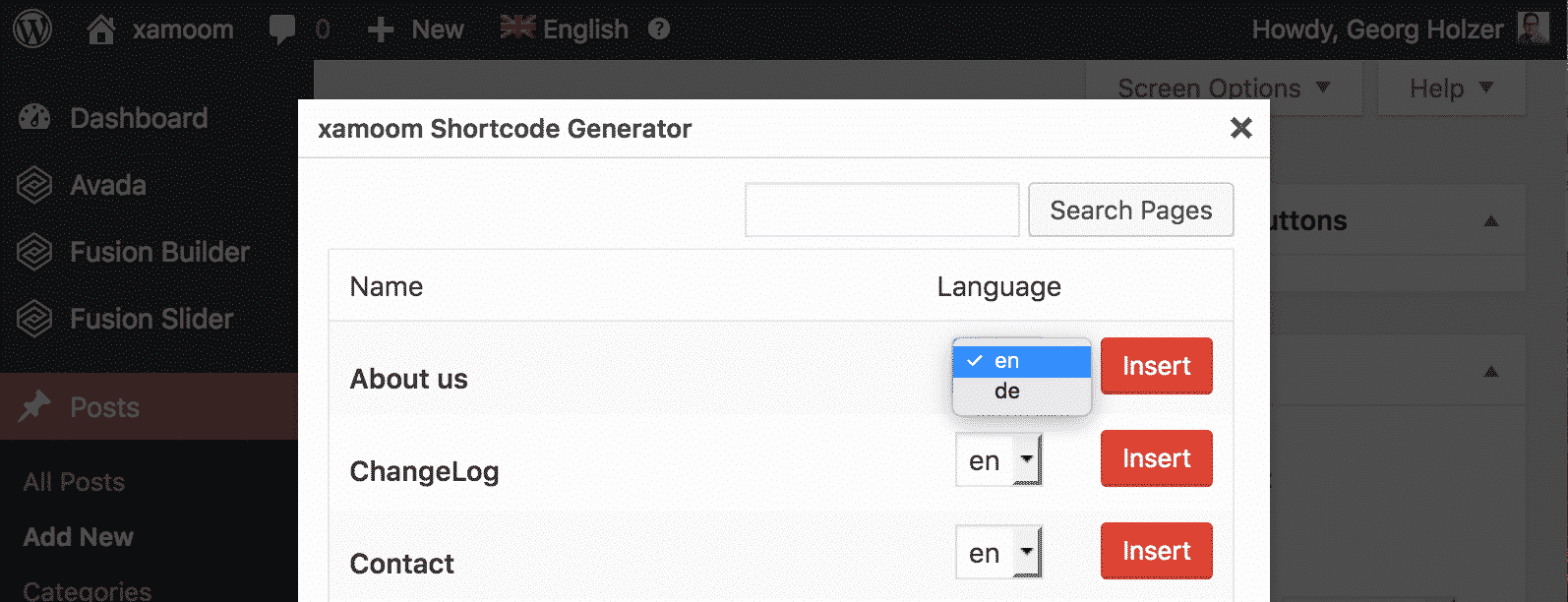
Task: Click the New text in the admin bar
Action: [x=438, y=30]
